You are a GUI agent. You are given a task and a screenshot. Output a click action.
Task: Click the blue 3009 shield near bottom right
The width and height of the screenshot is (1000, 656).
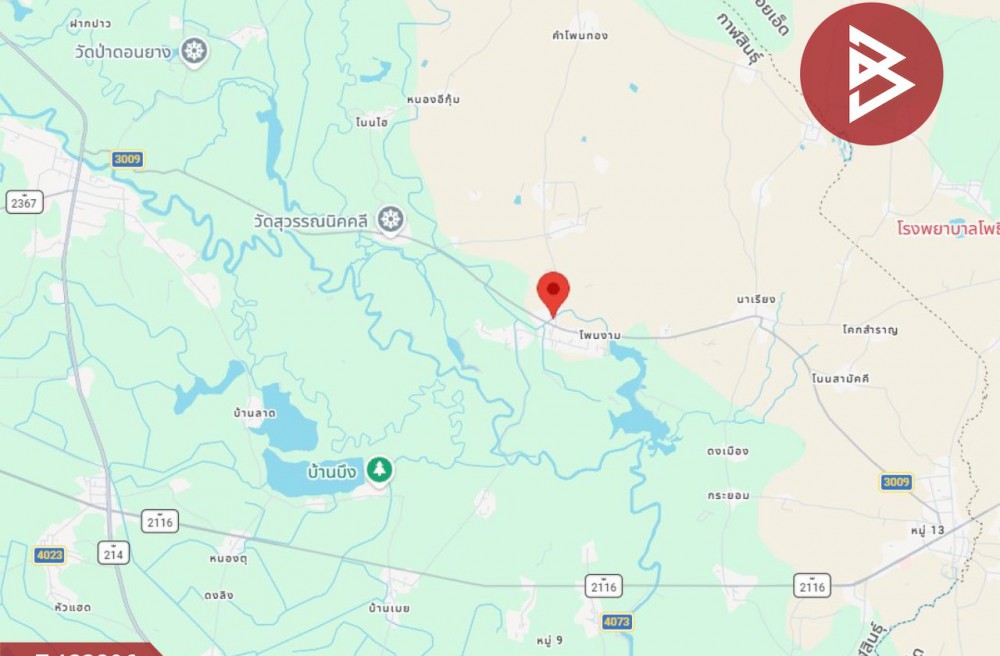[x=896, y=482]
